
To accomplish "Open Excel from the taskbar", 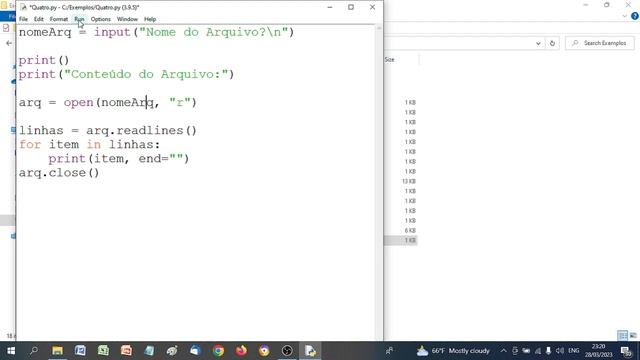I will 103,351.
